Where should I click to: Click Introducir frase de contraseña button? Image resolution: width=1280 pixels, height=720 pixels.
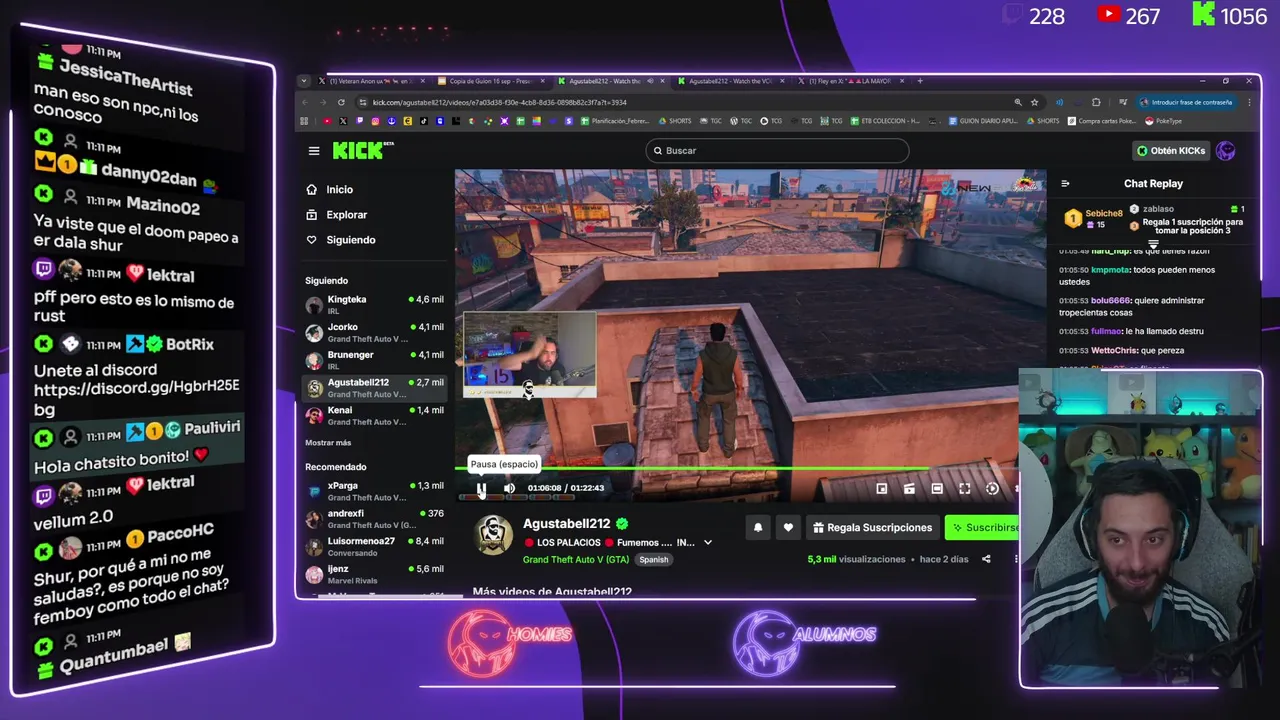click(x=1186, y=102)
